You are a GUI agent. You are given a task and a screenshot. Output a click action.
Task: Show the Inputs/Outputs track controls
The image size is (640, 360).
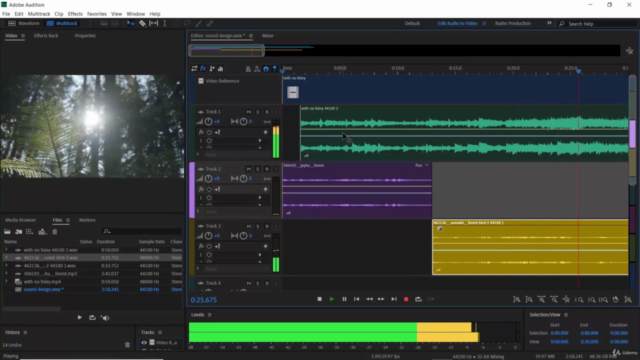(x=194, y=69)
